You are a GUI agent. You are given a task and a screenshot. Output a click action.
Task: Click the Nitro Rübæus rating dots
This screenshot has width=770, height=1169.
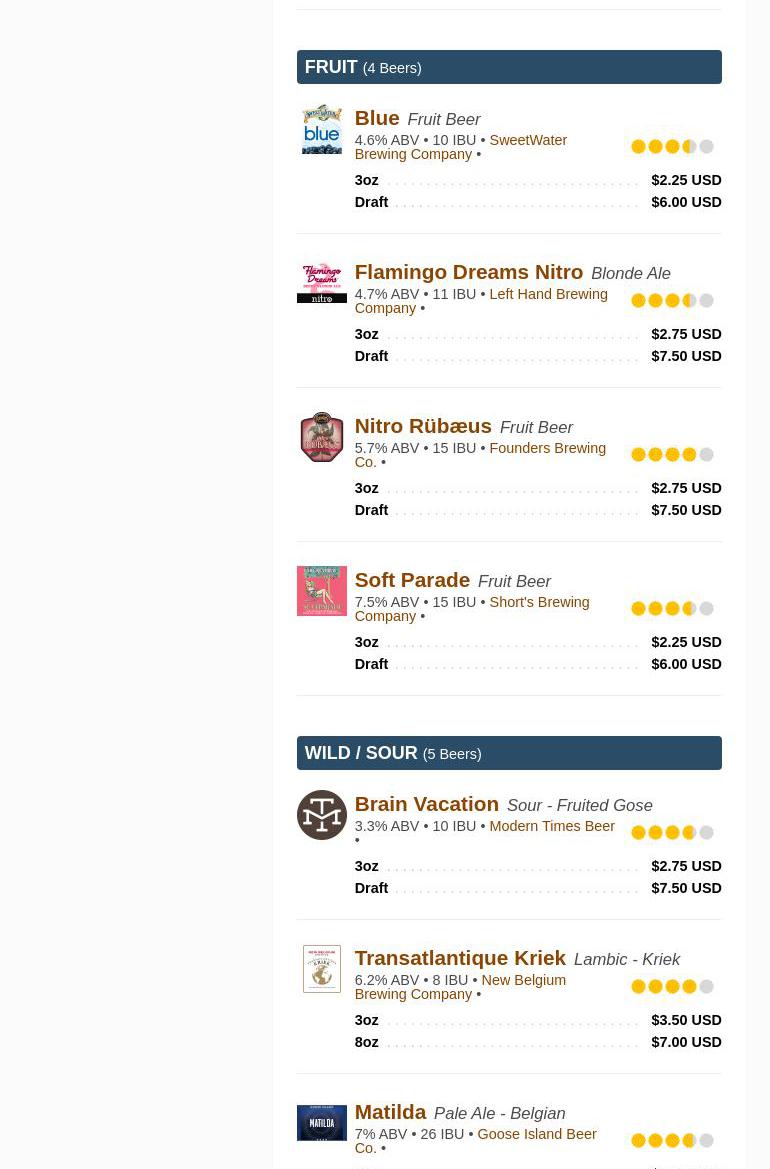click(672, 455)
